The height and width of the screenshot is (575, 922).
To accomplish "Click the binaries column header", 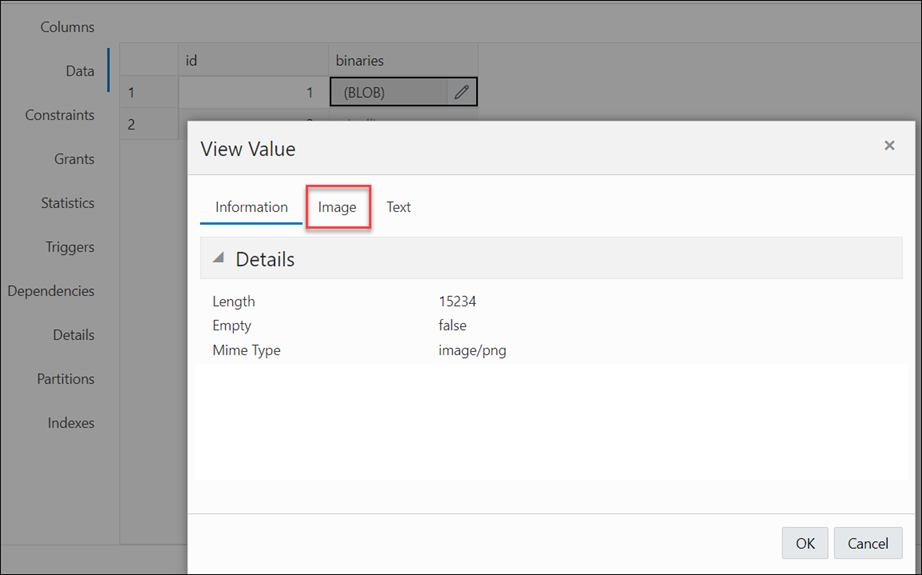I will (403, 60).
